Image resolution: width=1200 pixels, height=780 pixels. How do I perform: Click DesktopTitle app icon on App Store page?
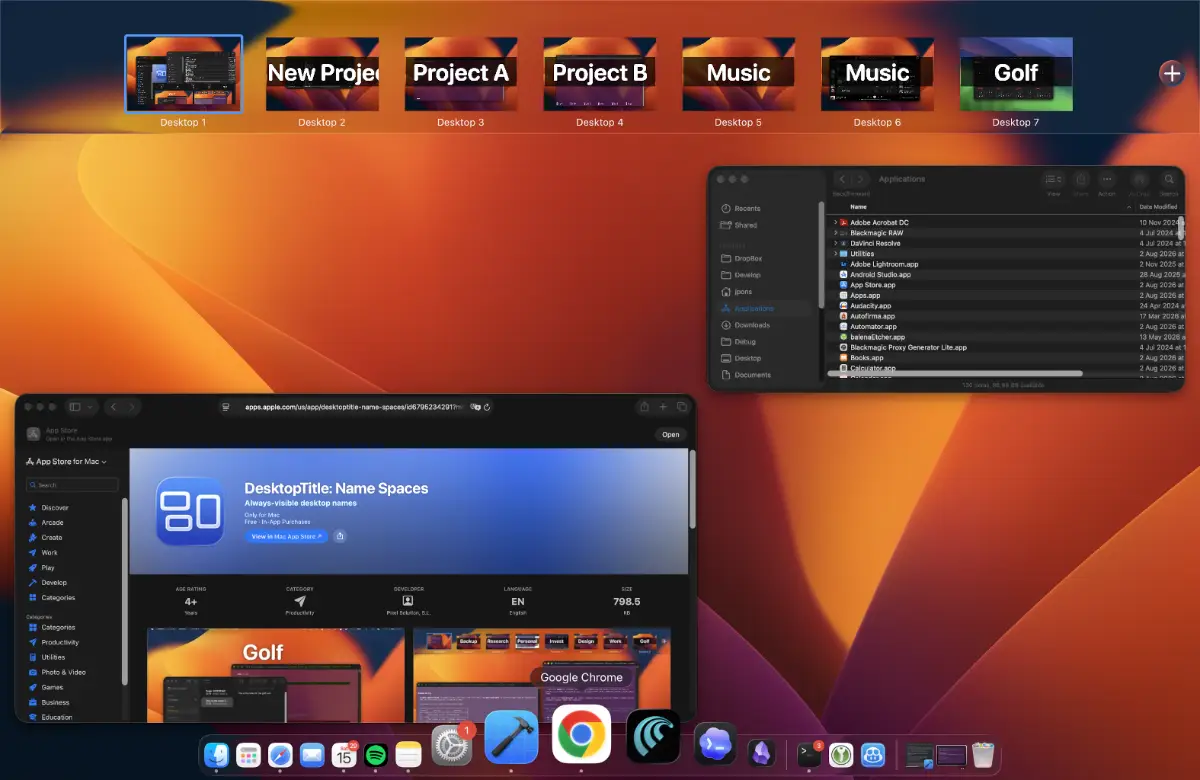[x=190, y=511]
